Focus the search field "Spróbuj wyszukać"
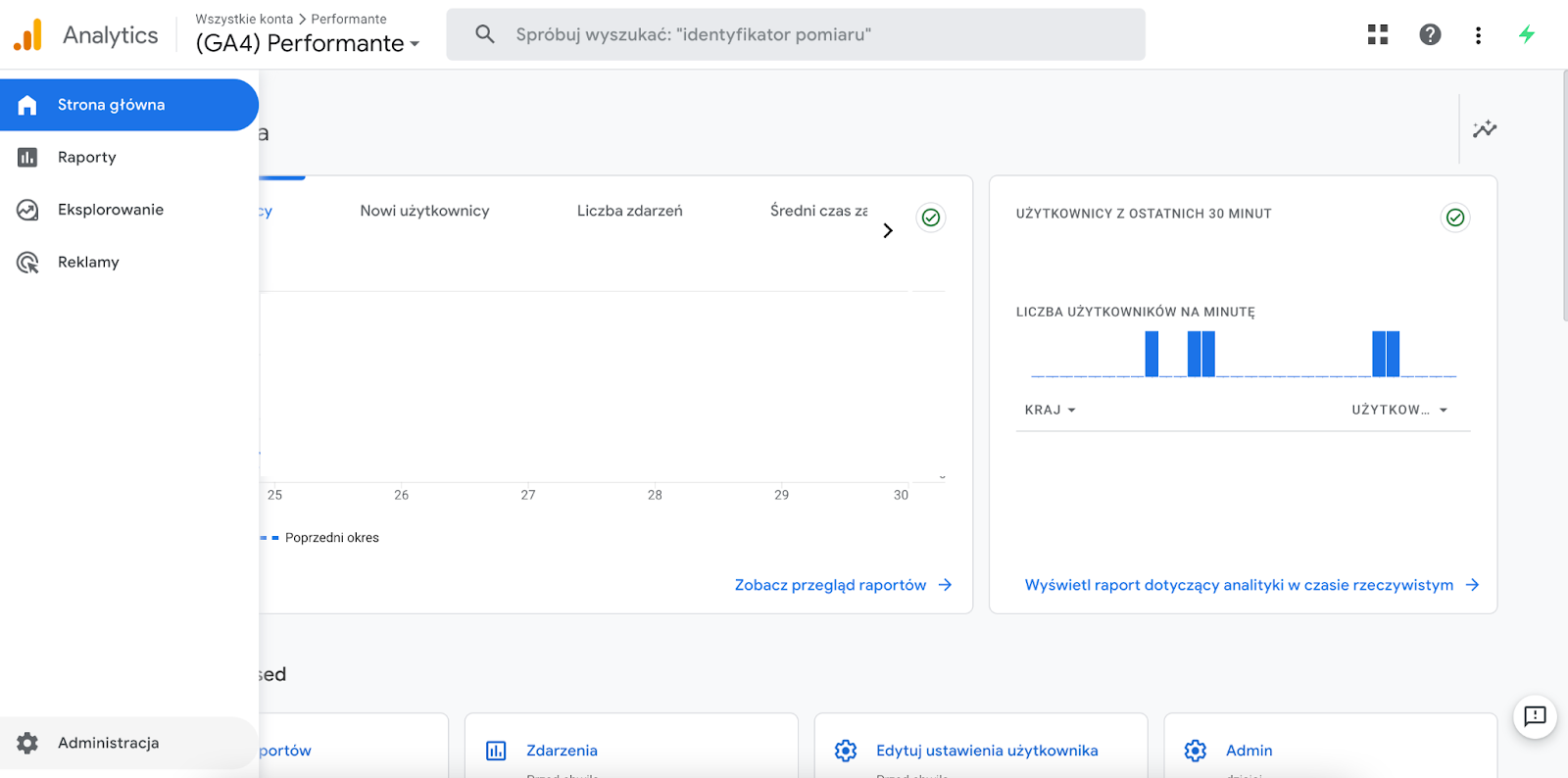Viewport: 1568px width, 778px height. click(796, 34)
